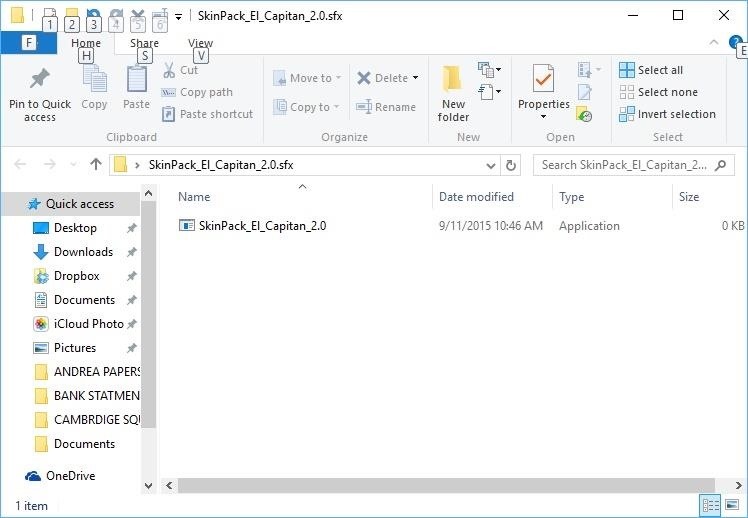Screen dimensions: 748x518
Task: Switch to details view in status bar
Action: pos(710,506)
